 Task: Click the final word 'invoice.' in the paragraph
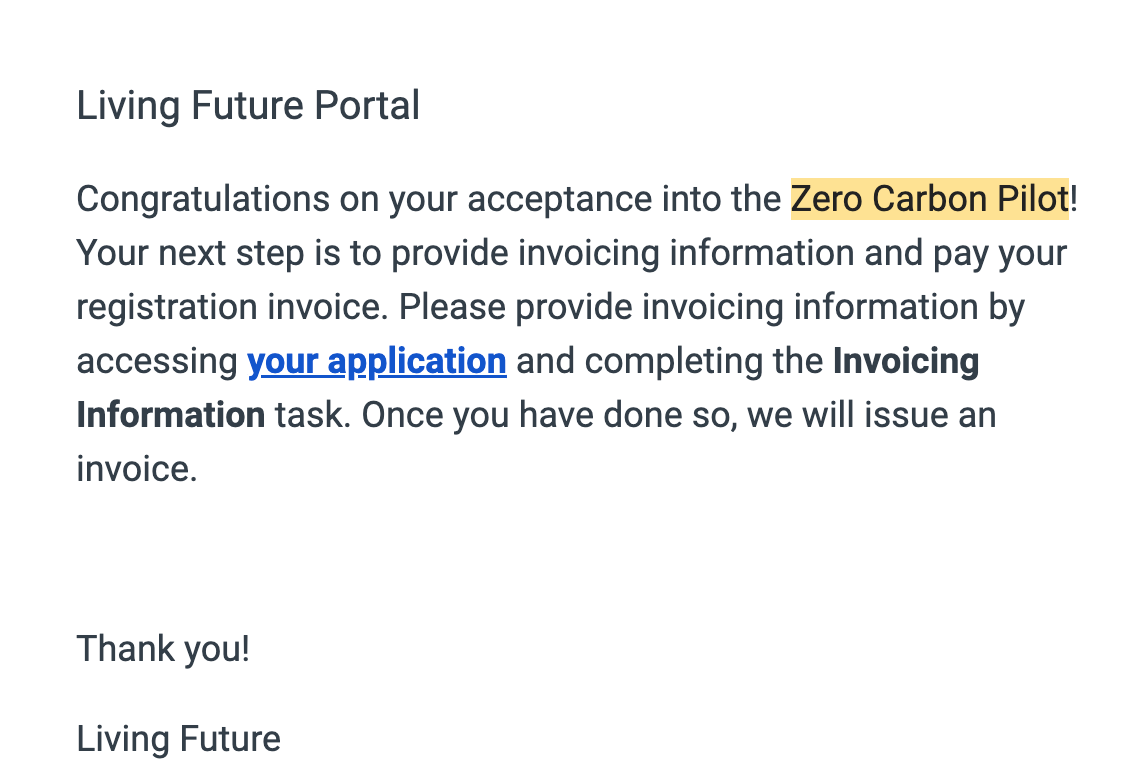click(137, 469)
